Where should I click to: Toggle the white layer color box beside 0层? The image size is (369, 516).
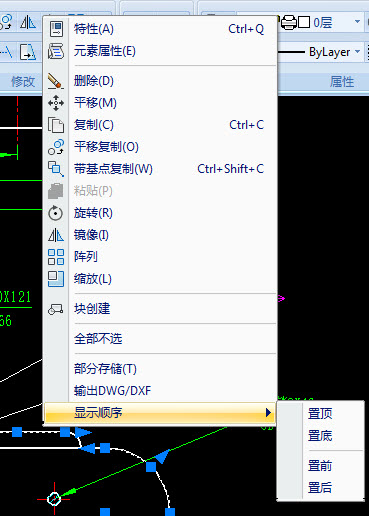pos(304,22)
